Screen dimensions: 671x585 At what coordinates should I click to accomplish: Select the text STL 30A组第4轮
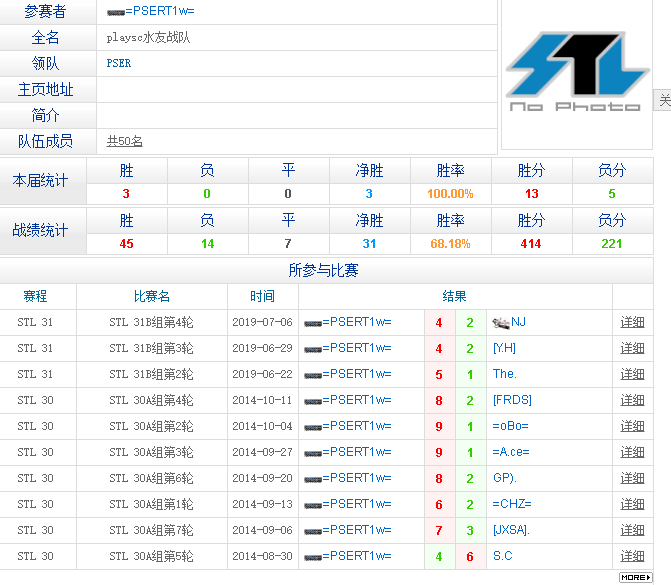pos(151,400)
